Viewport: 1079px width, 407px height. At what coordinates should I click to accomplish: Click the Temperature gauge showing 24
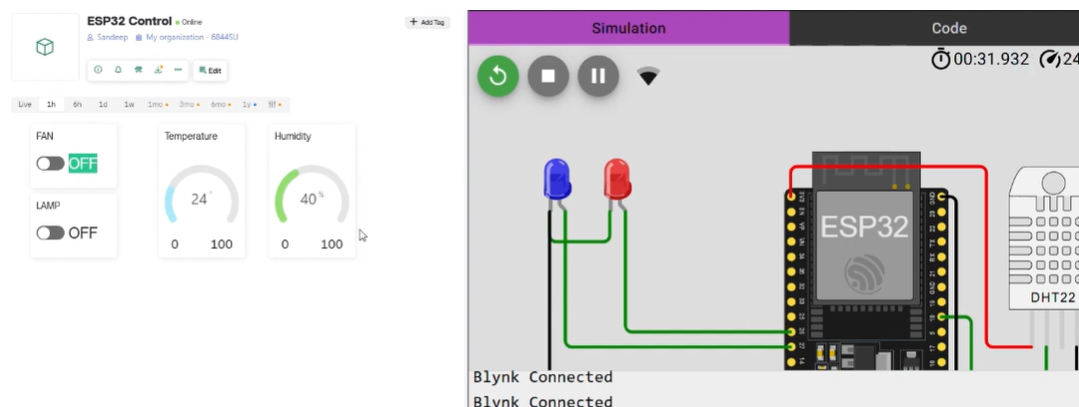click(x=201, y=194)
